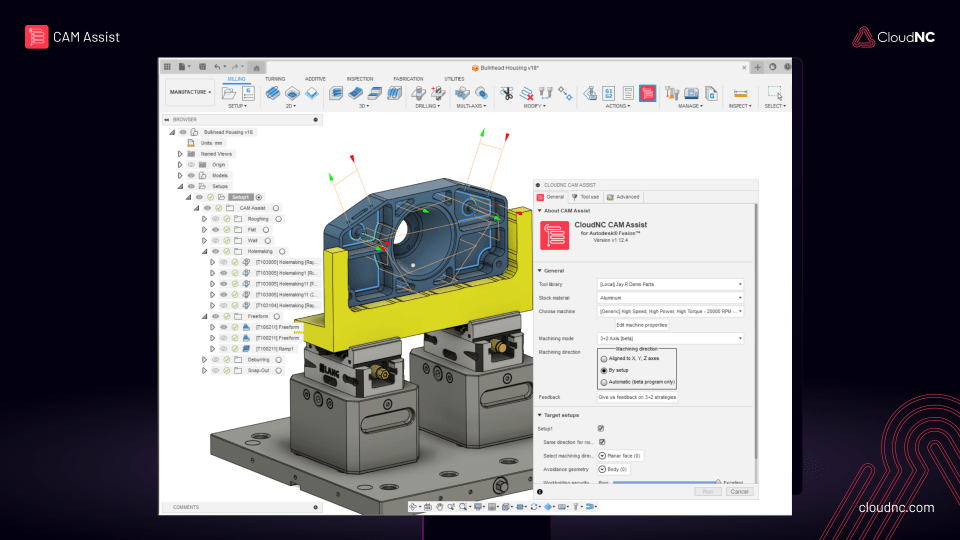Expand the Deburring folder in browser tree
Viewport: 960px width, 540px height.
click(x=203, y=359)
